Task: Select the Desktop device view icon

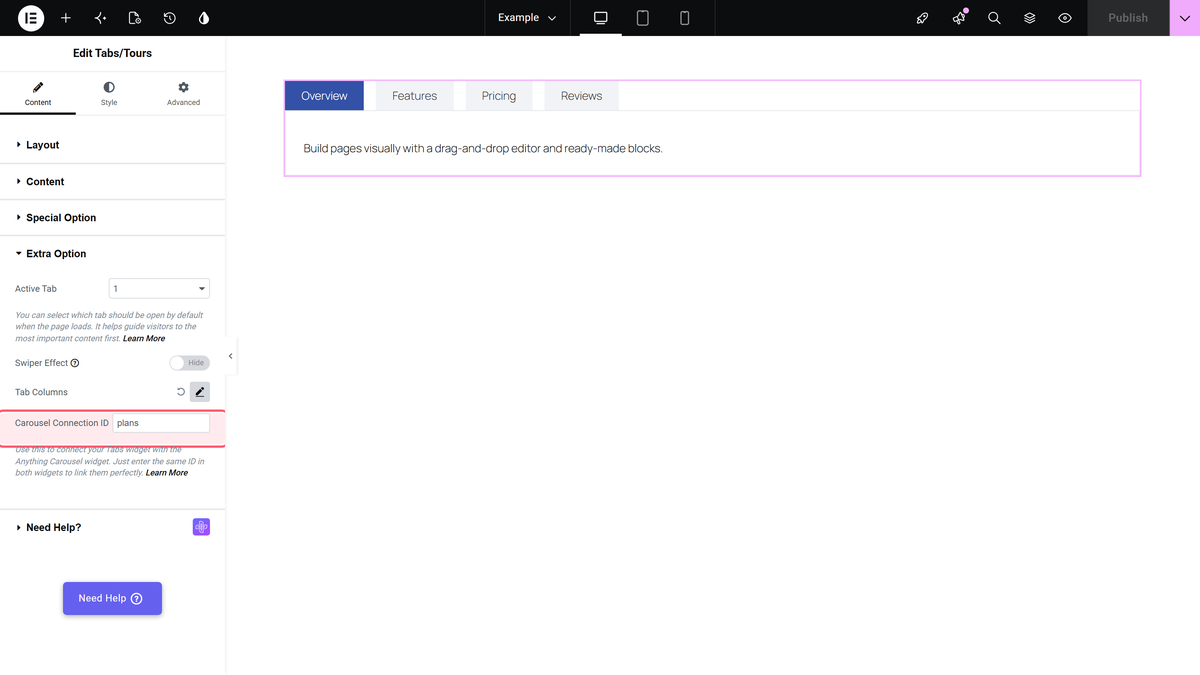Action: point(601,18)
